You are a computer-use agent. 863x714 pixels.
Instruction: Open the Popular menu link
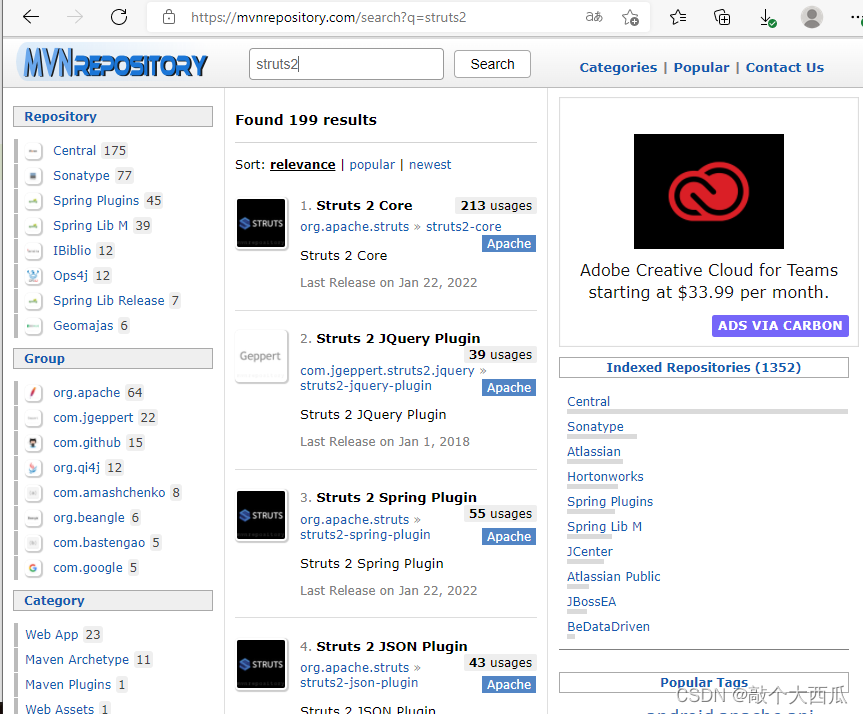coord(701,67)
